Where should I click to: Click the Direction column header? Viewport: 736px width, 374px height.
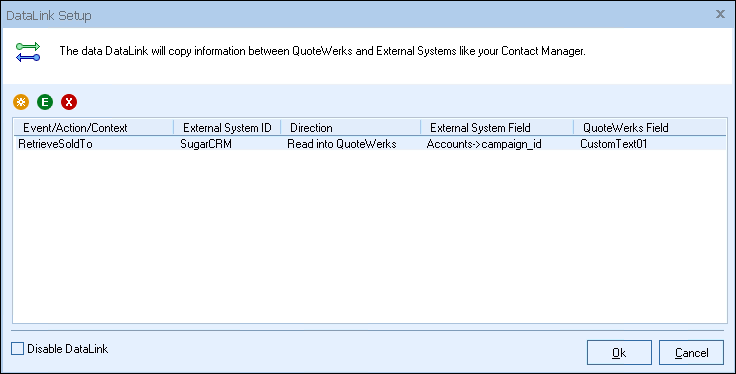point(351,128)
